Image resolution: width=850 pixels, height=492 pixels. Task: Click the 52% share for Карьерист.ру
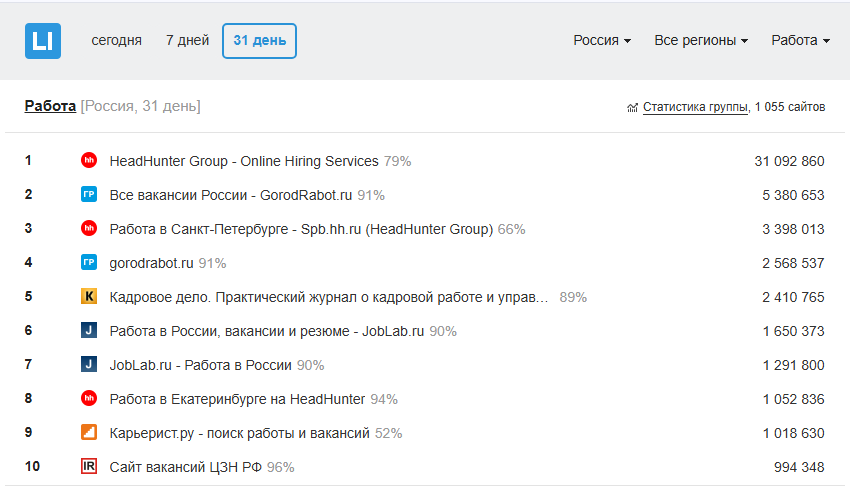point(389,434)
